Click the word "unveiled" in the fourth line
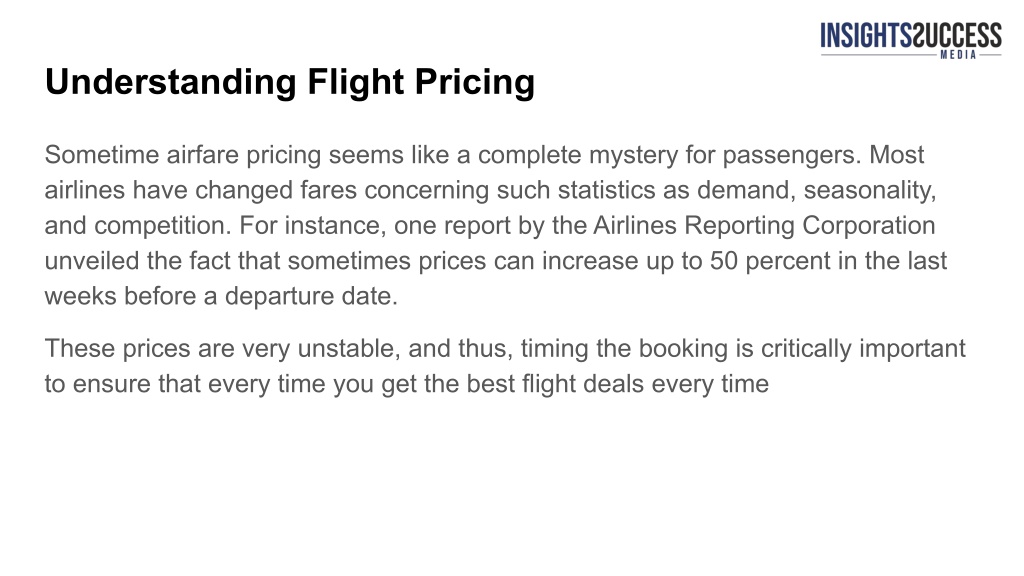 tap(92, 261)
